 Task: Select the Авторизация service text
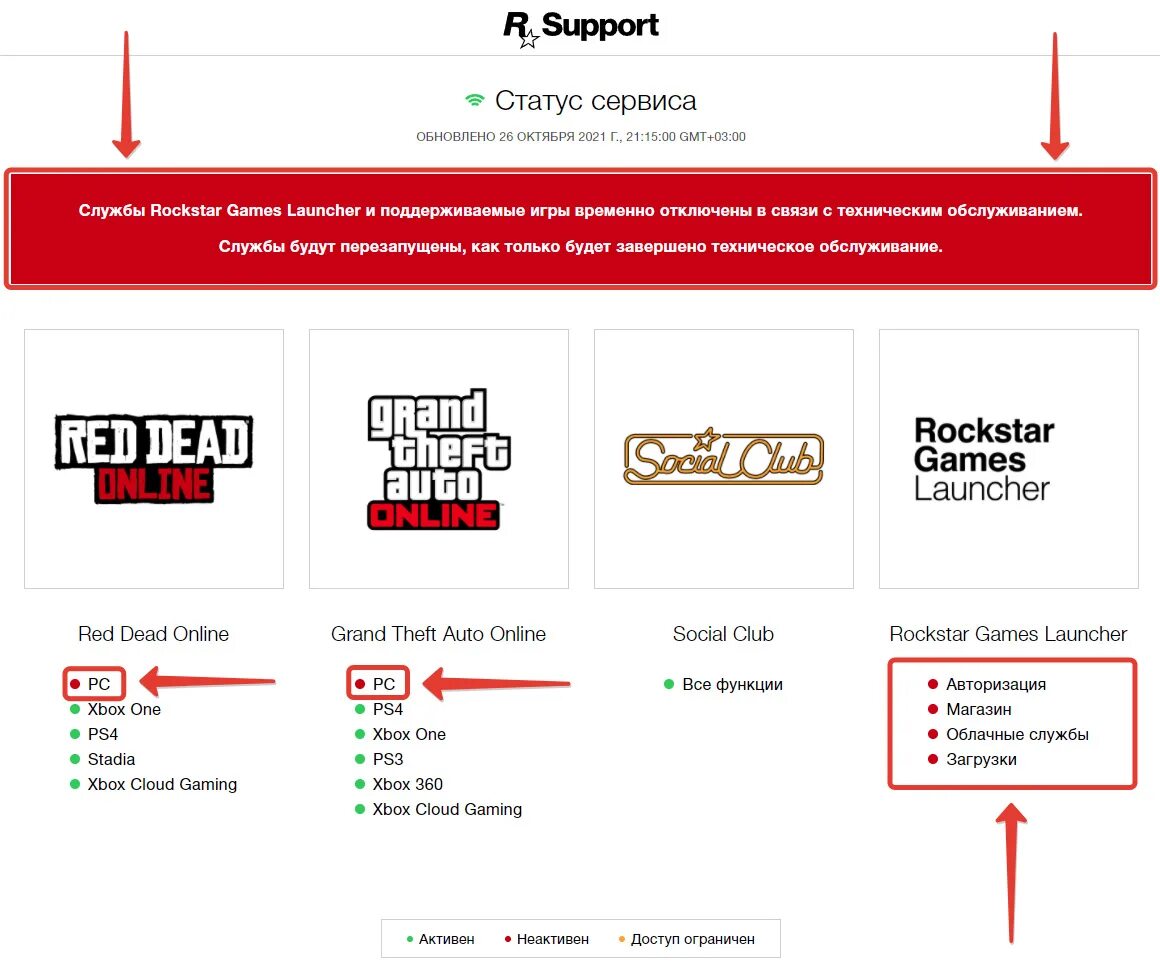point(996,684)
